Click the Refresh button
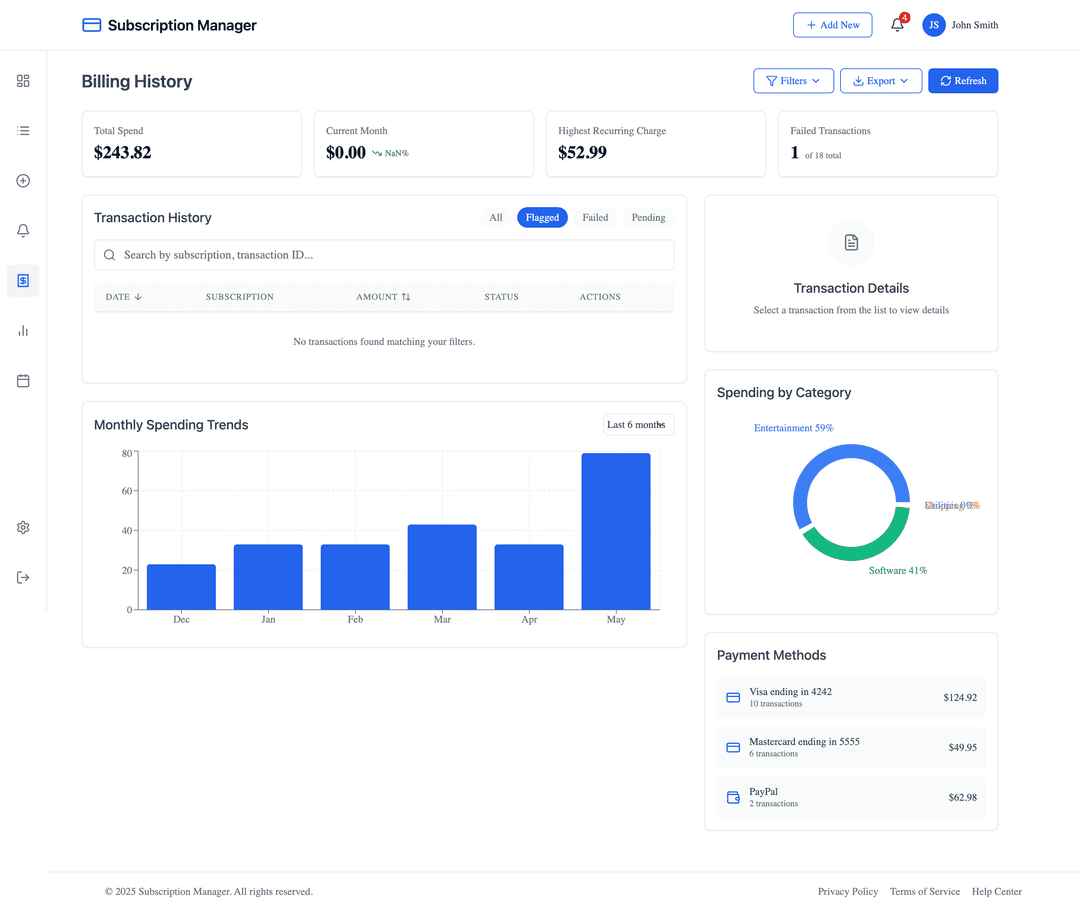 [x=963, y=80]
